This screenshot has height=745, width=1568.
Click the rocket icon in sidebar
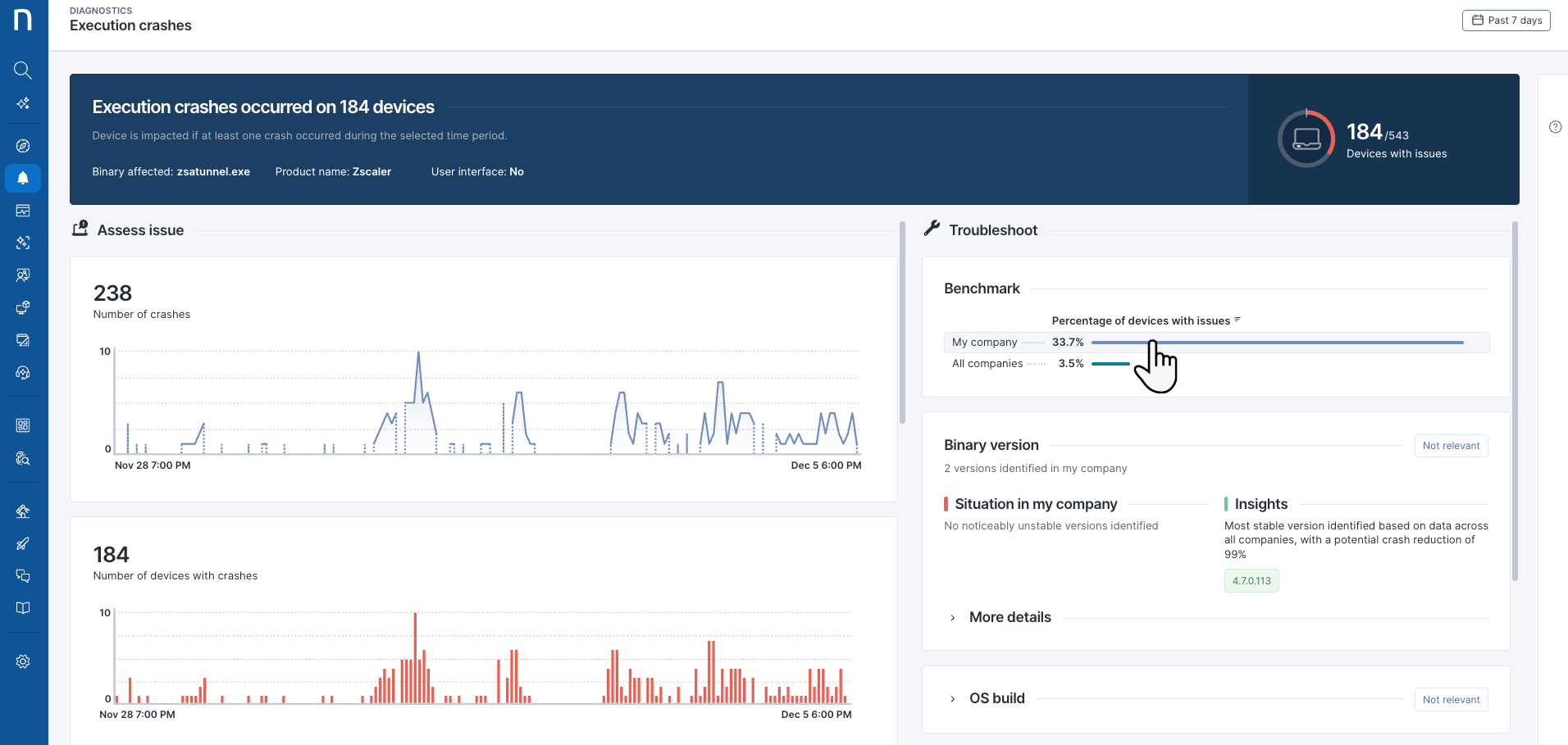click(23, 544)
